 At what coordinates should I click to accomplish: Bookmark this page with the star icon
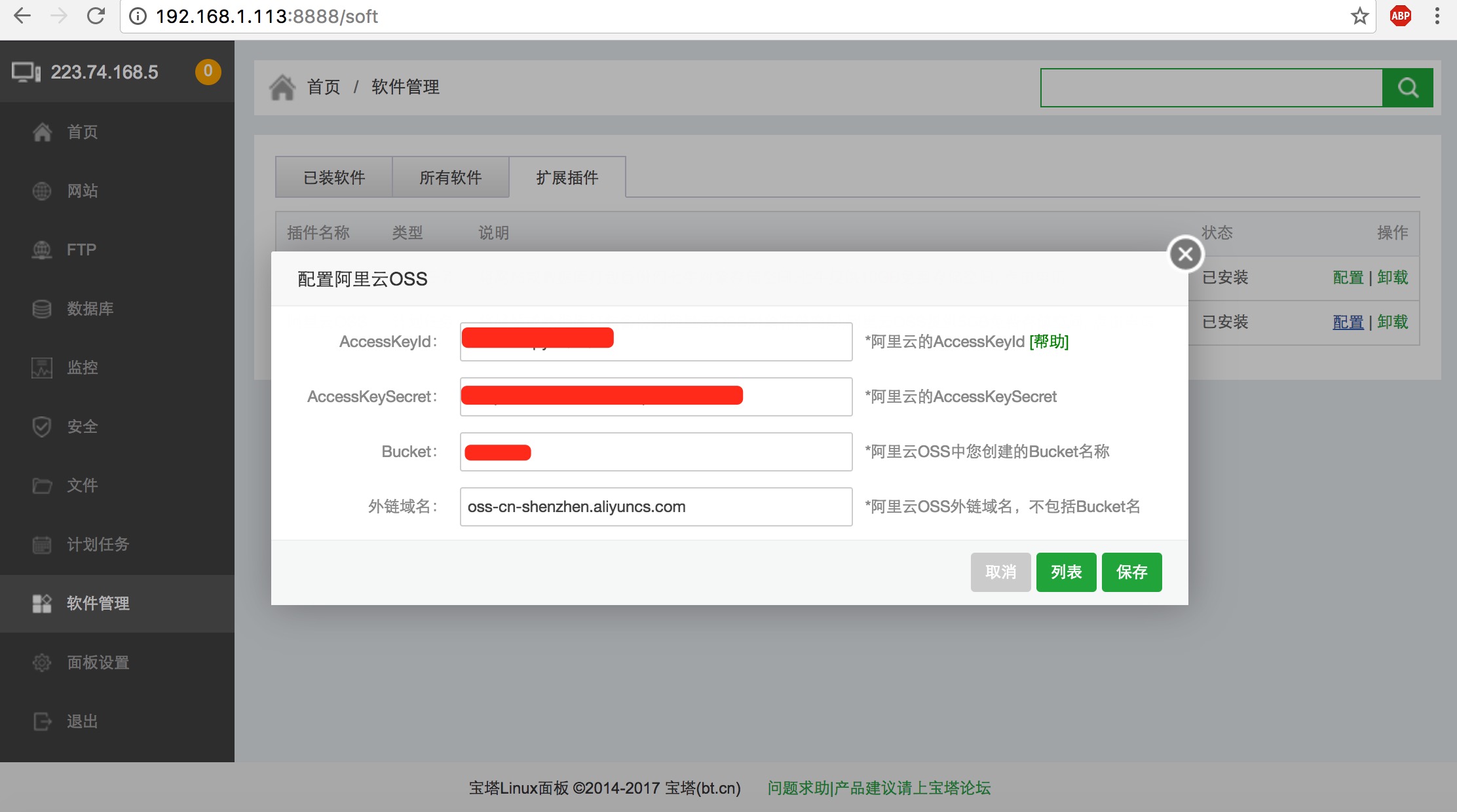click(x=1360, y=16)
